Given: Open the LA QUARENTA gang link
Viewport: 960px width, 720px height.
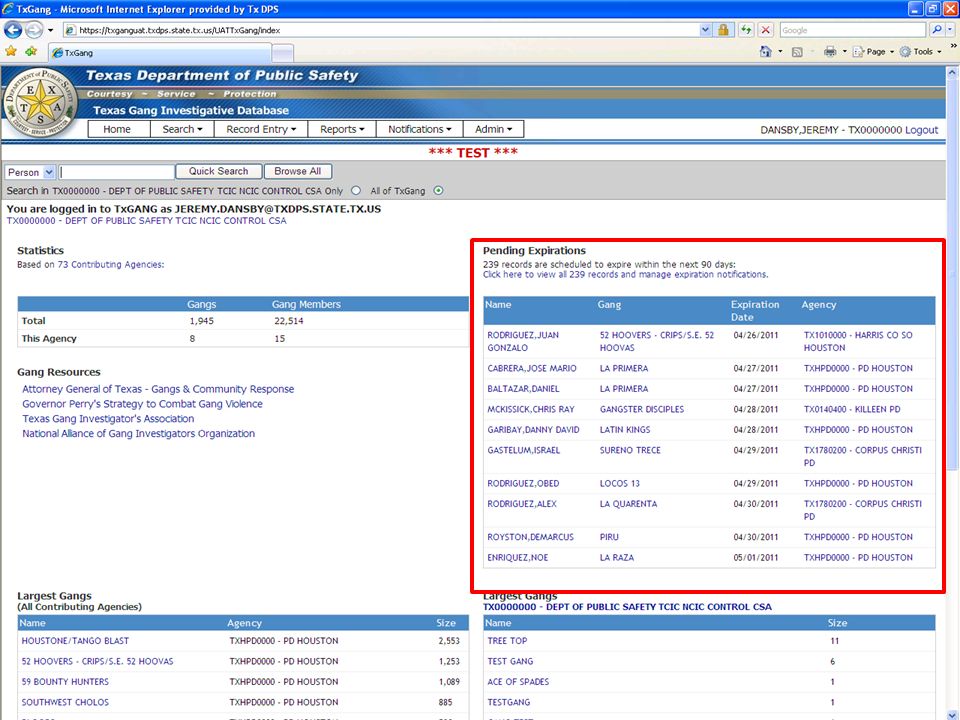Looking at the screenshot, I should pos(628,504).
